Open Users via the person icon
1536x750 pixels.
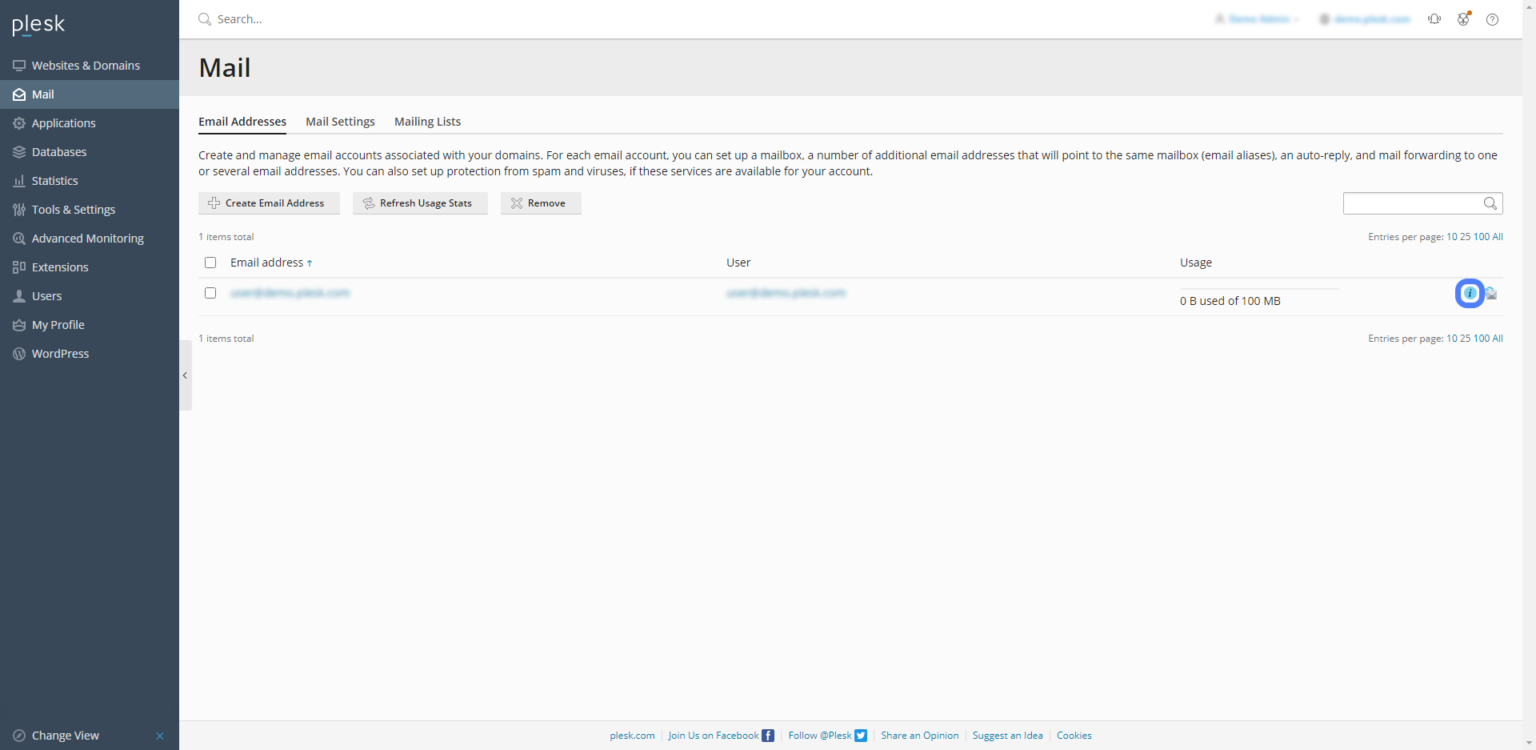point(19,296)
